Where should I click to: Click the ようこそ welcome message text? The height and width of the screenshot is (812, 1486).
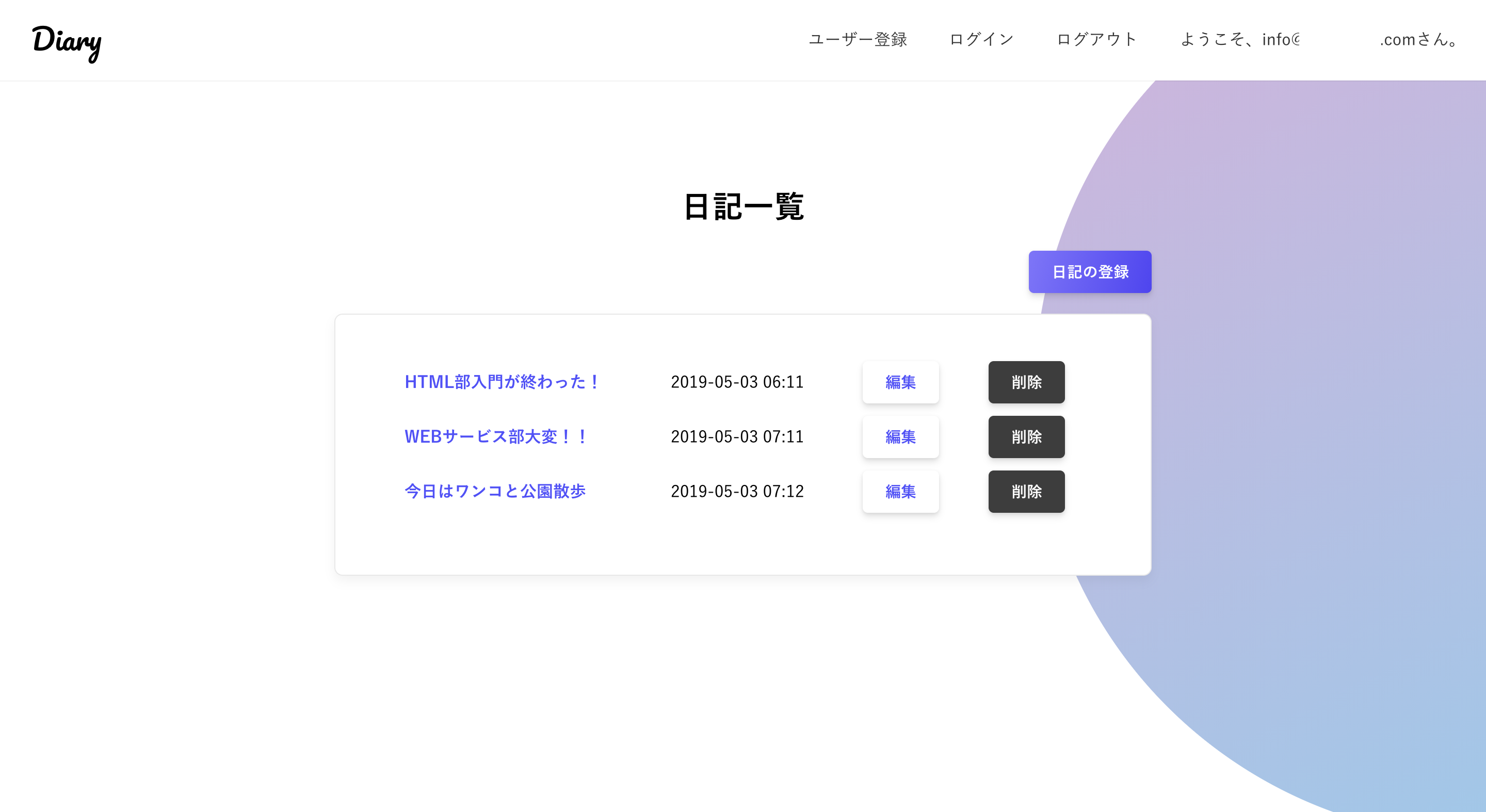point(1320,39)
